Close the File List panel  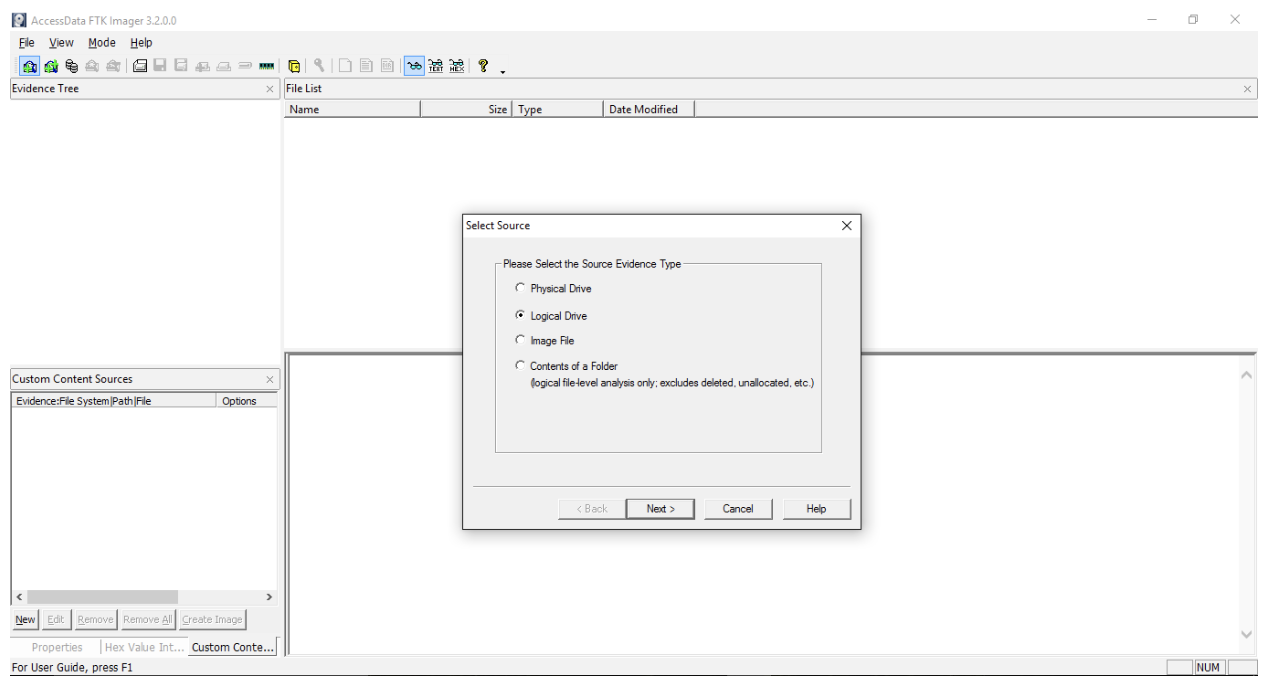coord(1247,89)
